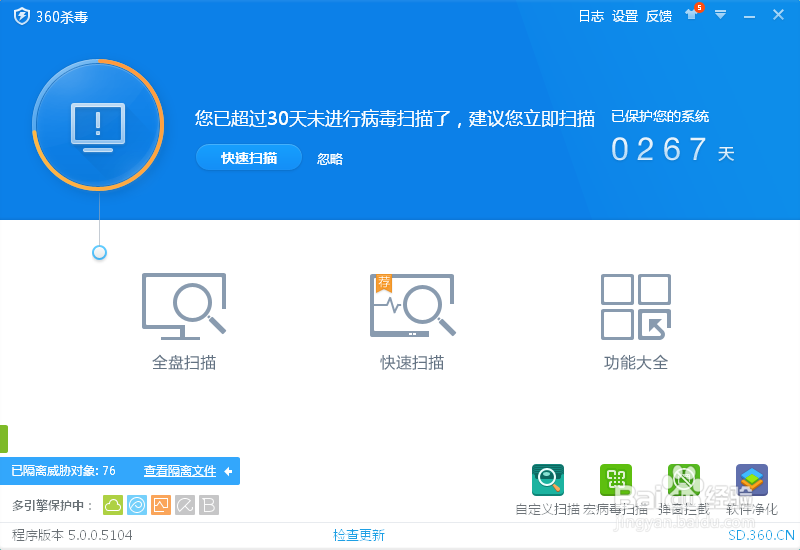Collapse quarantine banner with arrow
Screen dimensions: 800x550
[229, 471]
